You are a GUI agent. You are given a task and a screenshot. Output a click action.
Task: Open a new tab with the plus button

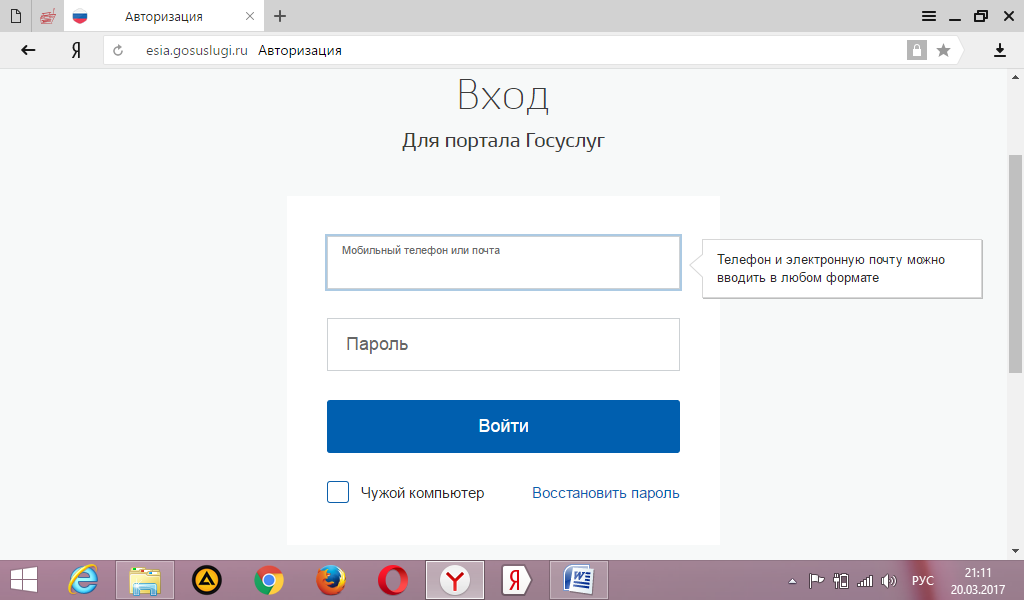[280, 16]
